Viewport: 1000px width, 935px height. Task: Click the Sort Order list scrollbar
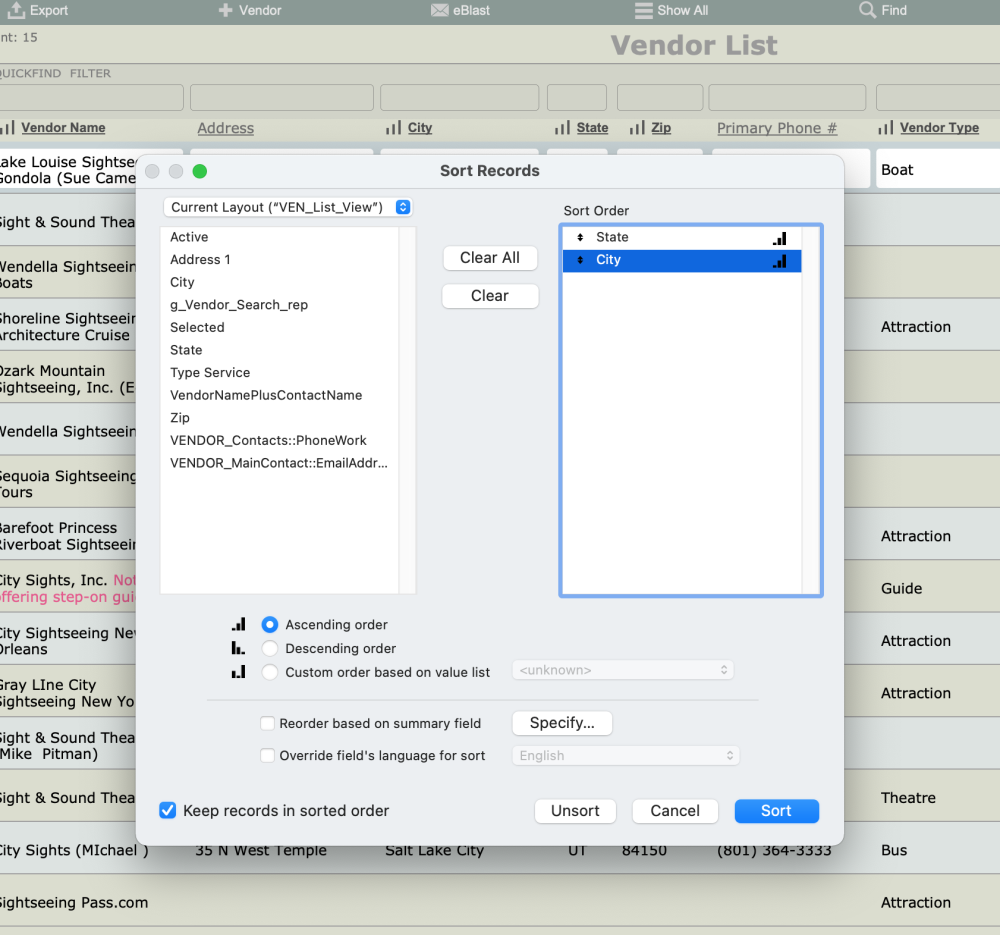(x=811, y=410)
